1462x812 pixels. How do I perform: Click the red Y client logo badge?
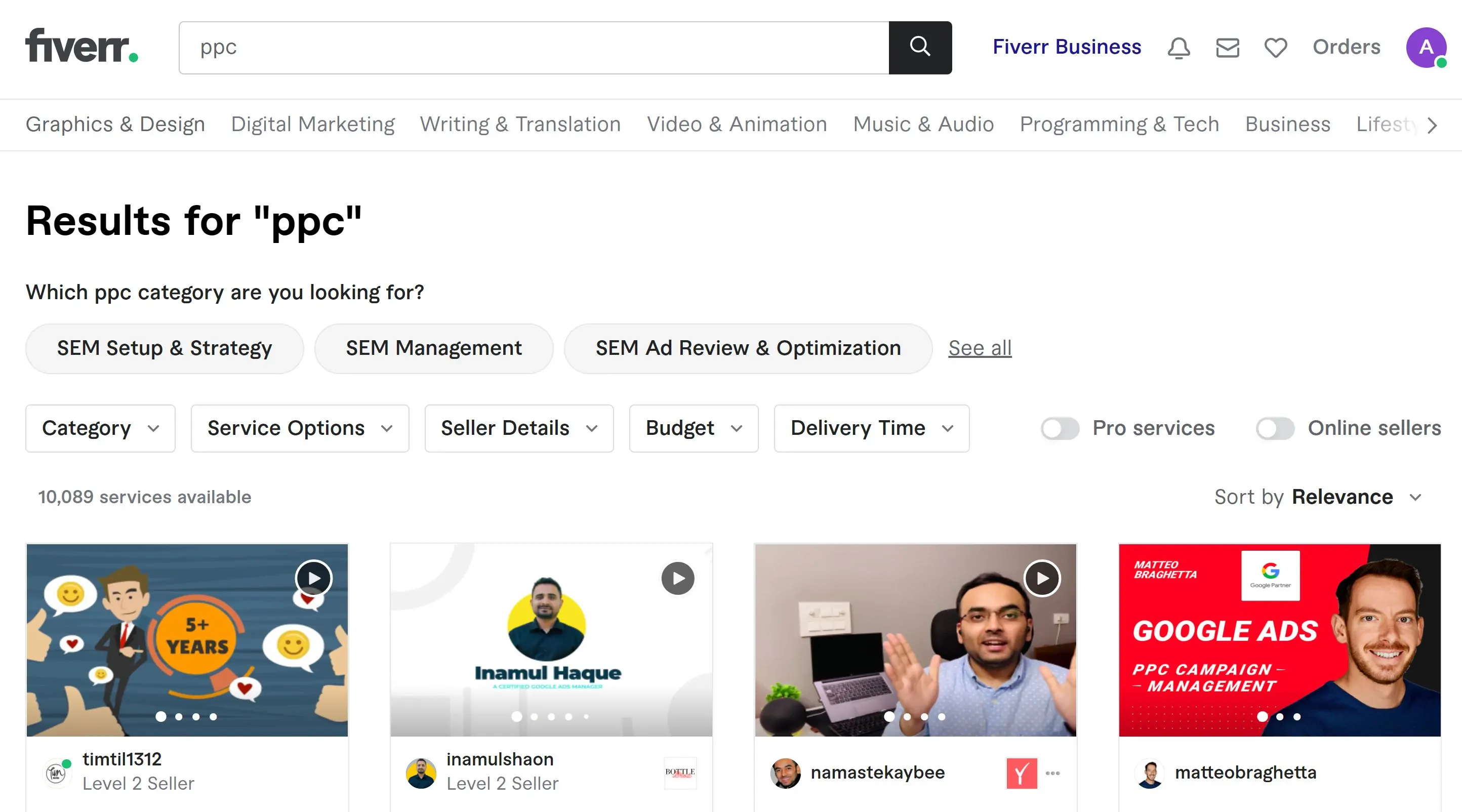pos(1022,773)
